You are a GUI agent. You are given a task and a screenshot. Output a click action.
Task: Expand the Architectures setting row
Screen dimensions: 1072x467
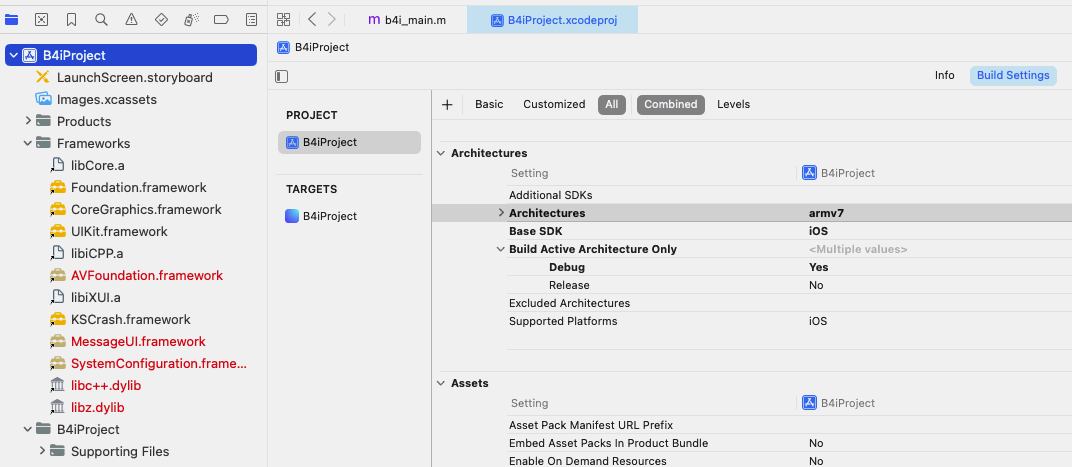pos(500,213)
